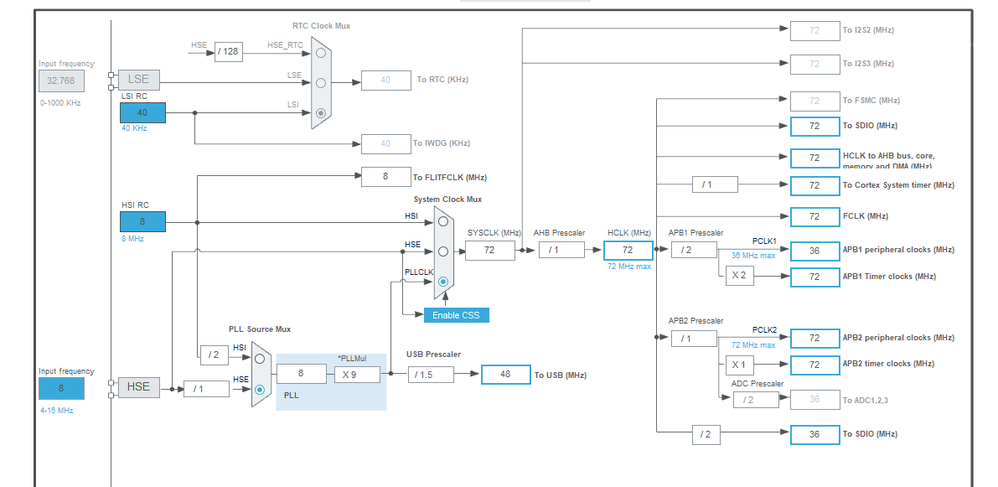Viewport: 998px width, 487px height.
Task: Click the To RTC (KHz) 40 field
Action: click(386, 80)
